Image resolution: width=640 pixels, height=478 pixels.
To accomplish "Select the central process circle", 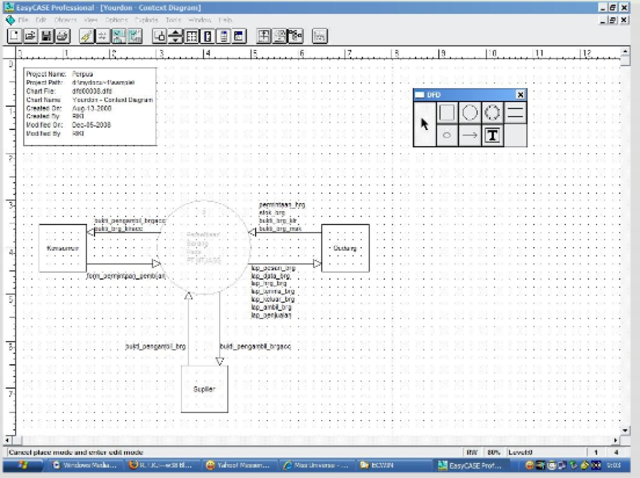I will [203, 247].
